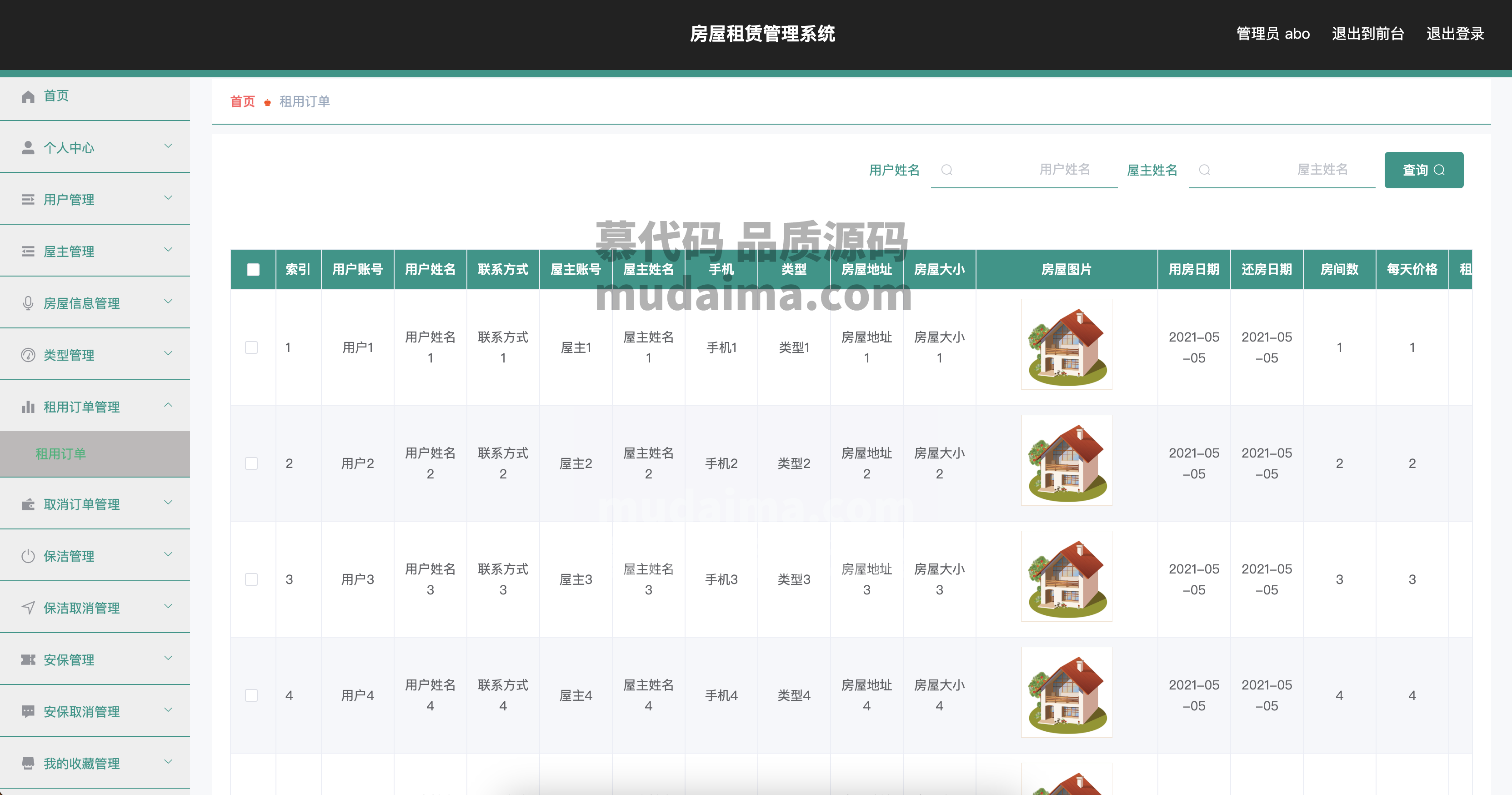This screenshot has height=795, width=1512.
Task: Click the 查询 search button
Action: click(1423, 170)
